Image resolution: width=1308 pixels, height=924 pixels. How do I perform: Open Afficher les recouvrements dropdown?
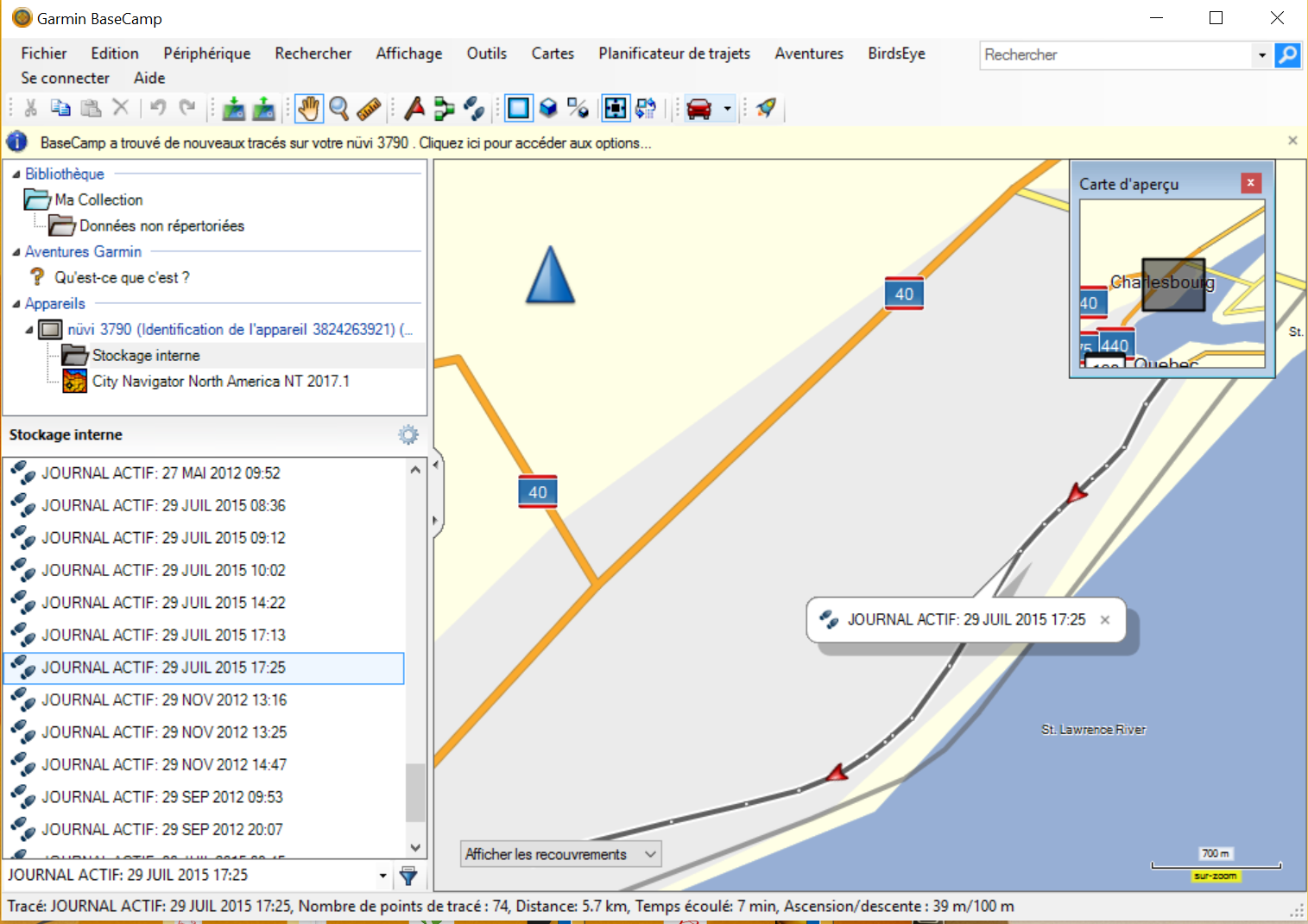tap(561, 854)
